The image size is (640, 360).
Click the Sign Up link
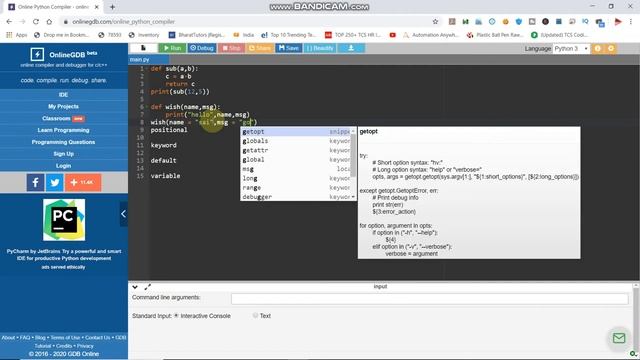(x=64, y=154)
